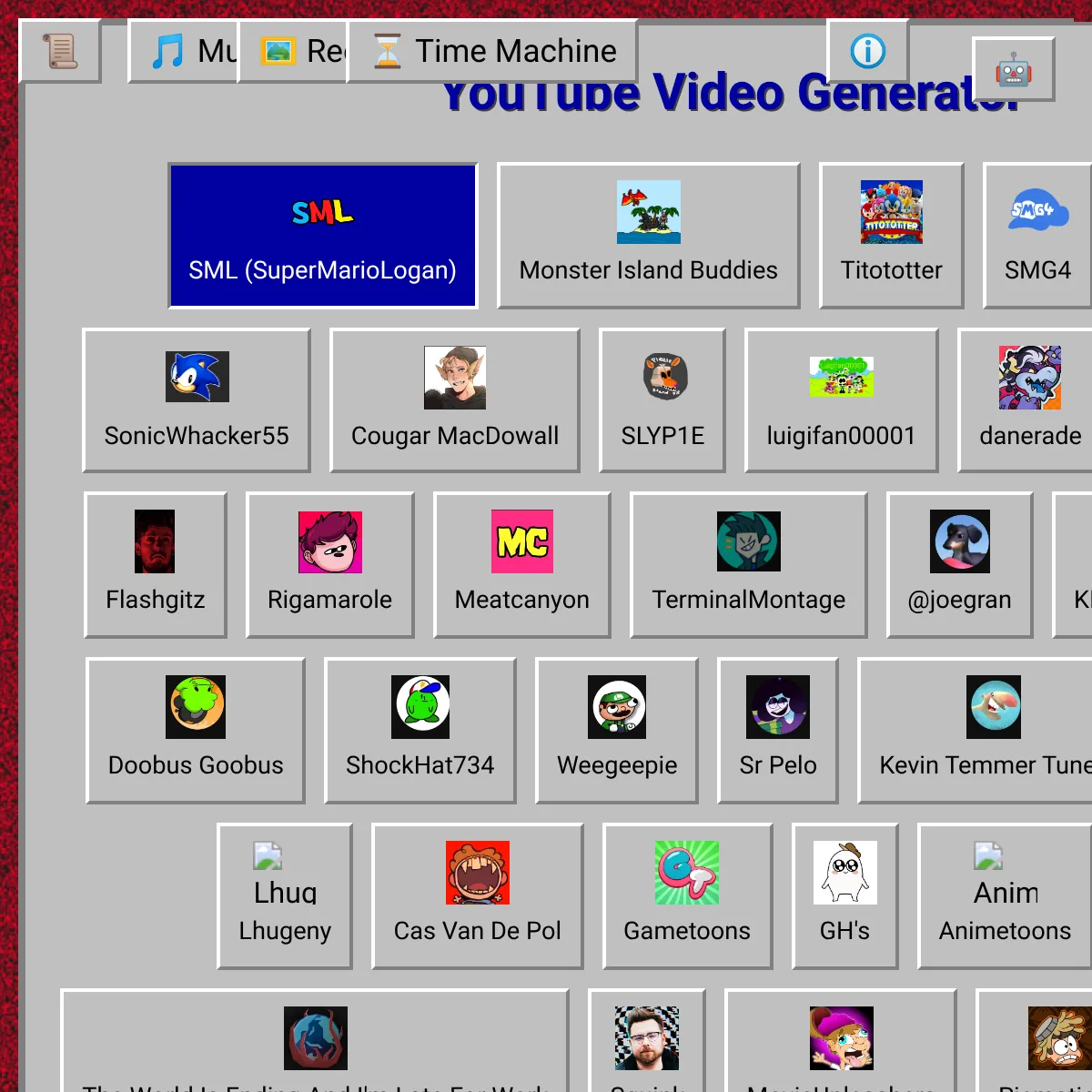Choose the Flashgitz channel
The height and width of the screenshot is (1092, 1092).
[156, 565]
